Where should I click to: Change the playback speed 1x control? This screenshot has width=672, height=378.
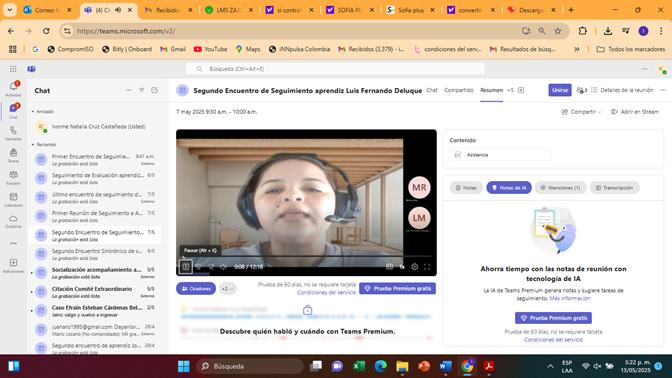(402, 267)
